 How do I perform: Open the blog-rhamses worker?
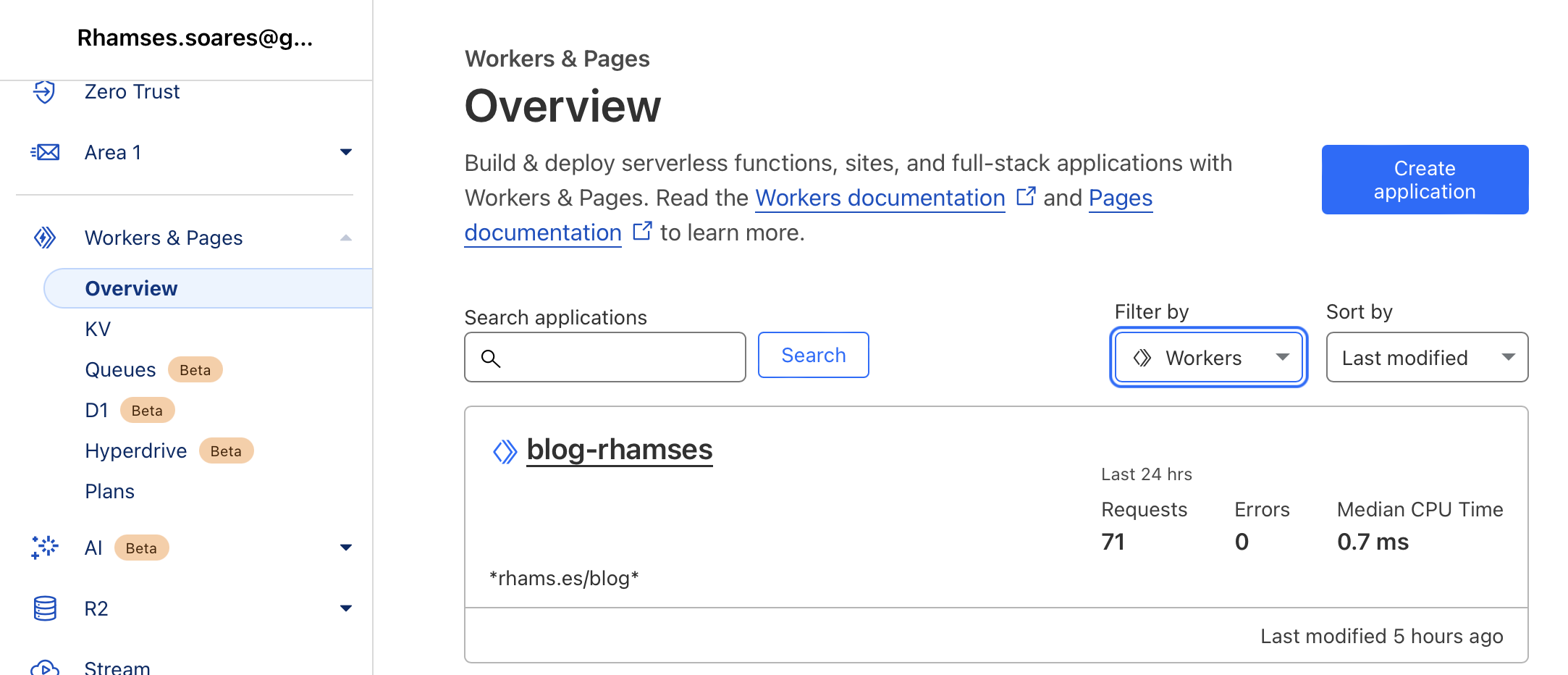coord(619,449)
